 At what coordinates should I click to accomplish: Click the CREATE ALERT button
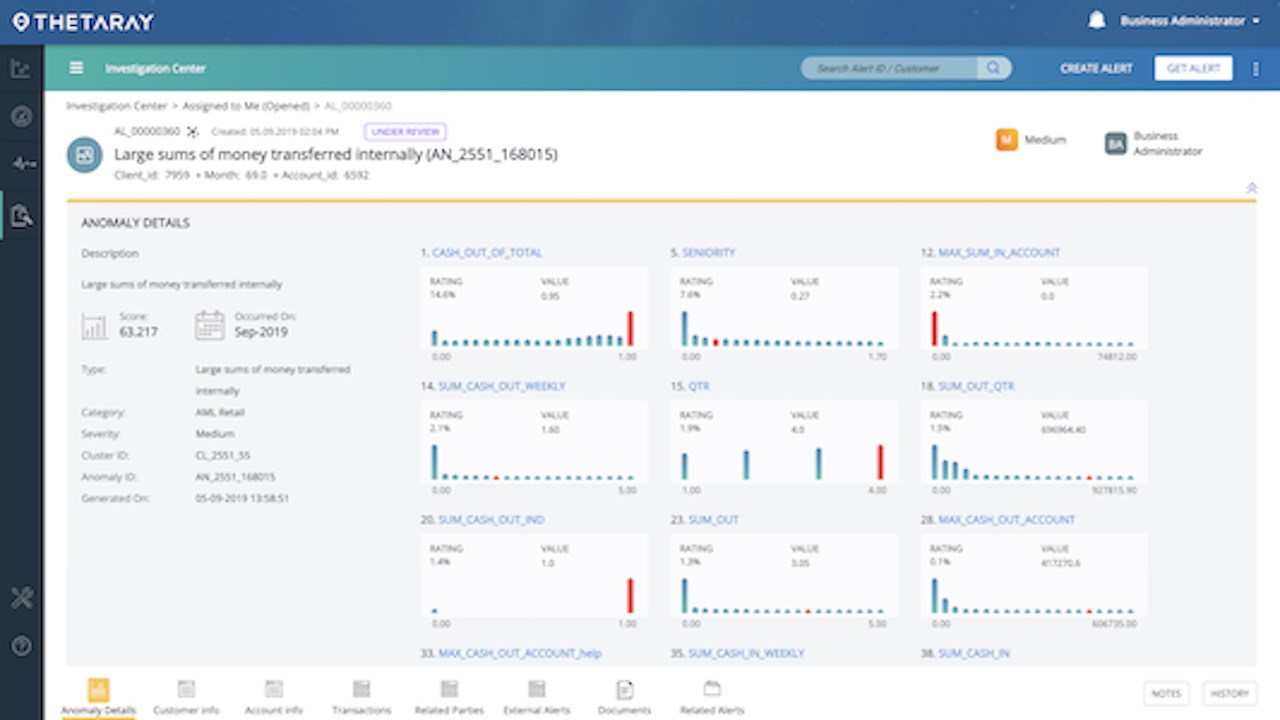1096,68
